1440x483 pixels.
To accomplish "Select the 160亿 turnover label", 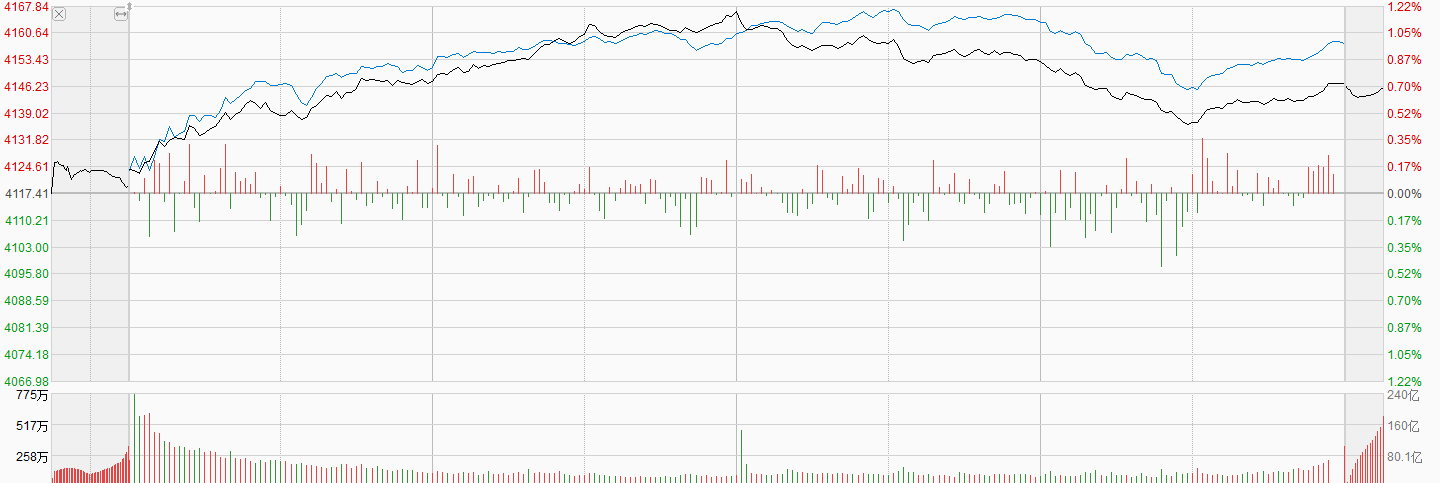I will point(1403,426).
